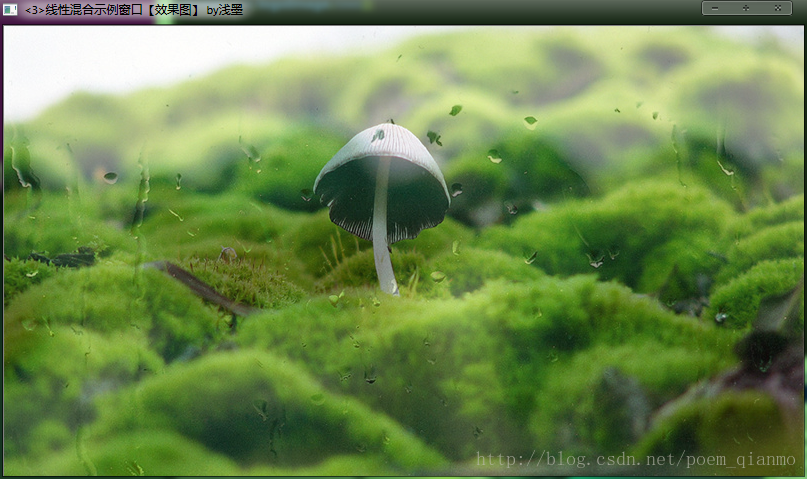Image resolution: width=807 pixels, height=479 pixels.
Task: Click the window icon in the title bar
Action: click(x=10, y=9)
